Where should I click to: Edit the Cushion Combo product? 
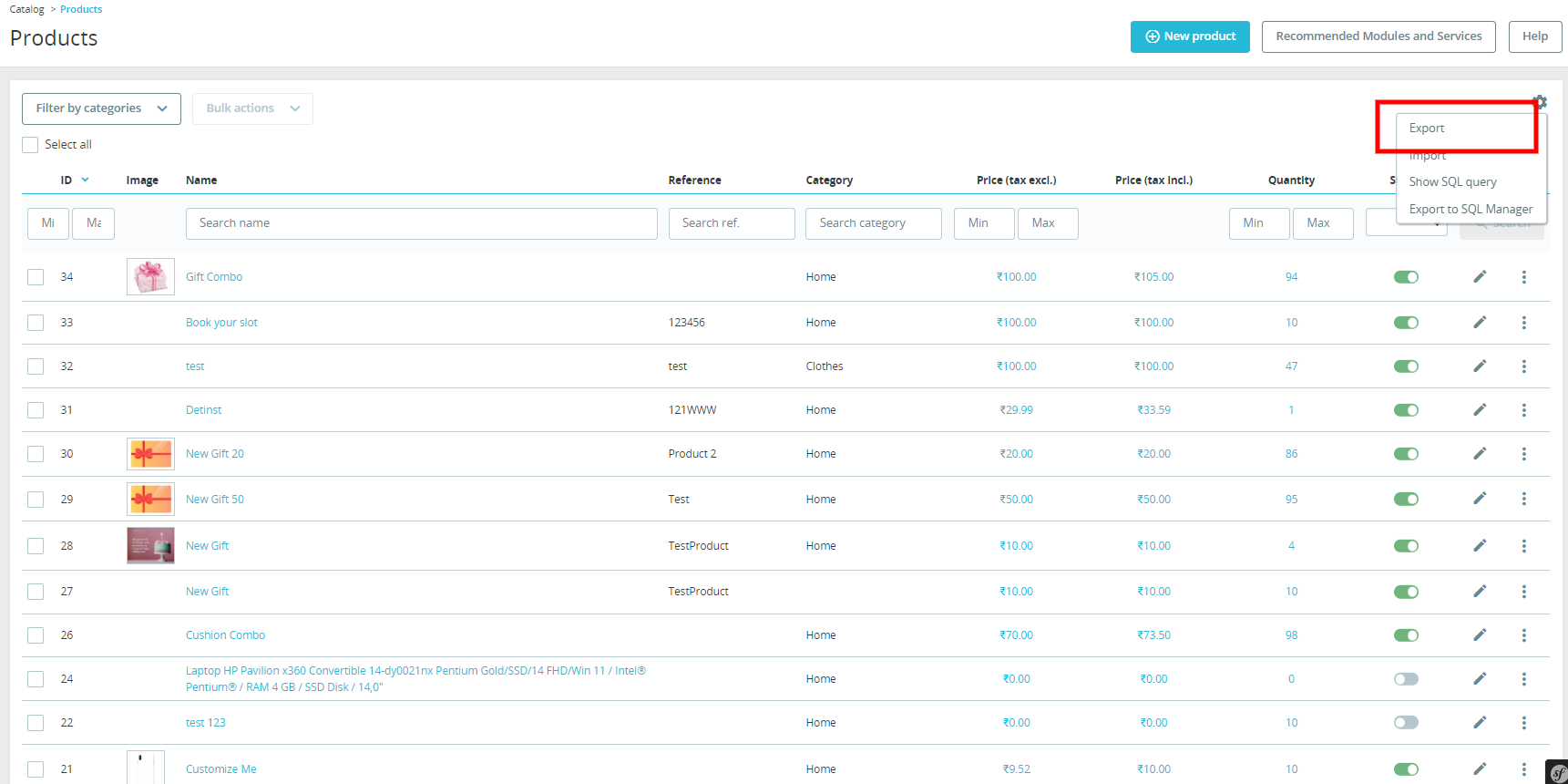[x=1480, y=634]
